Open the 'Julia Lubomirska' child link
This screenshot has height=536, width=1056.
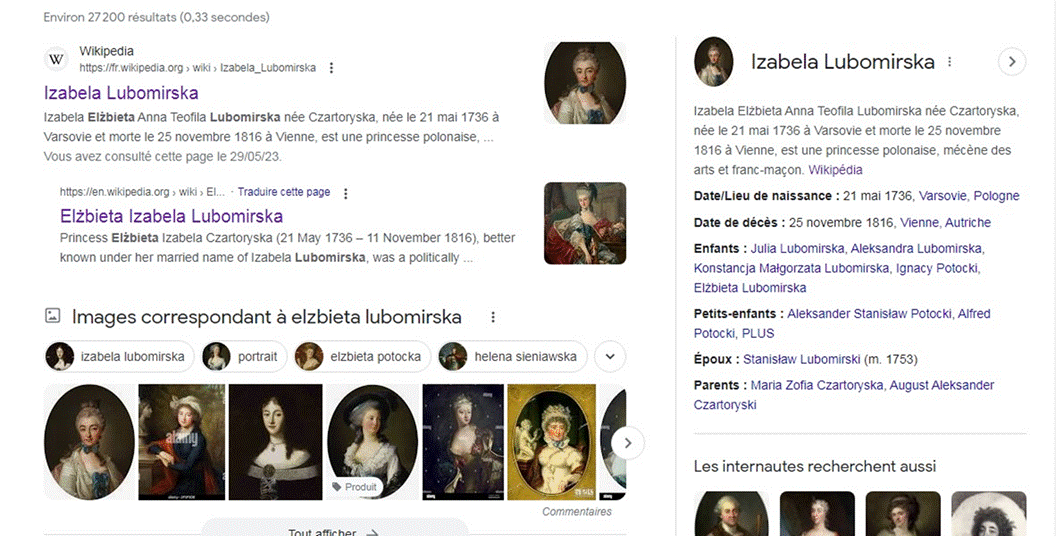[797, 248]
